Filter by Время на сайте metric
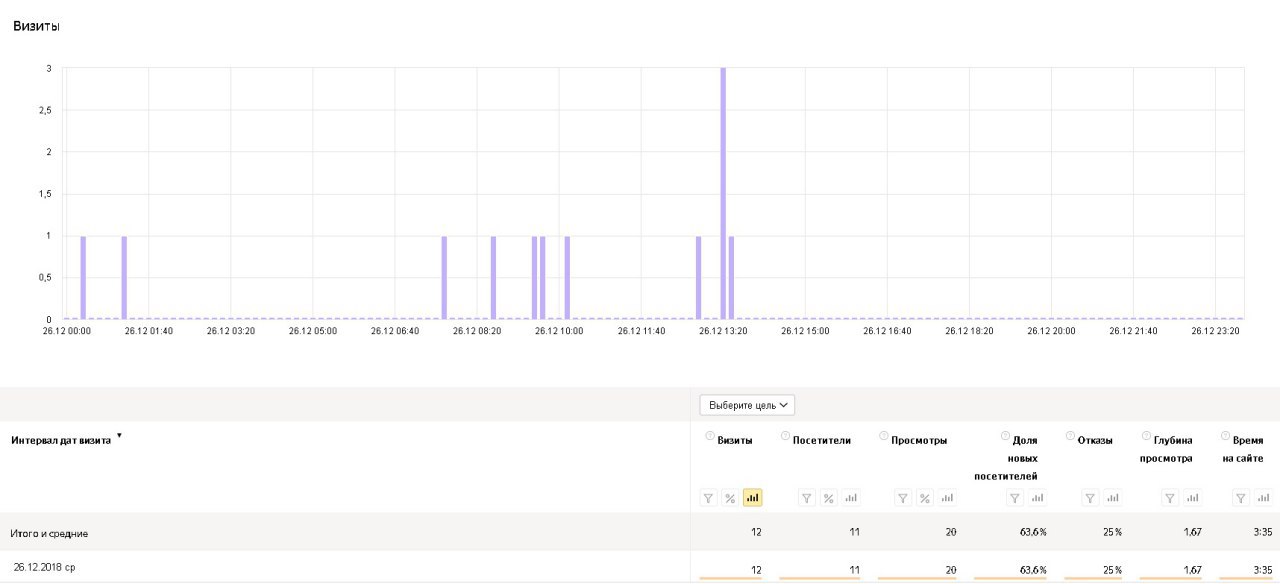 [1241, 498]
